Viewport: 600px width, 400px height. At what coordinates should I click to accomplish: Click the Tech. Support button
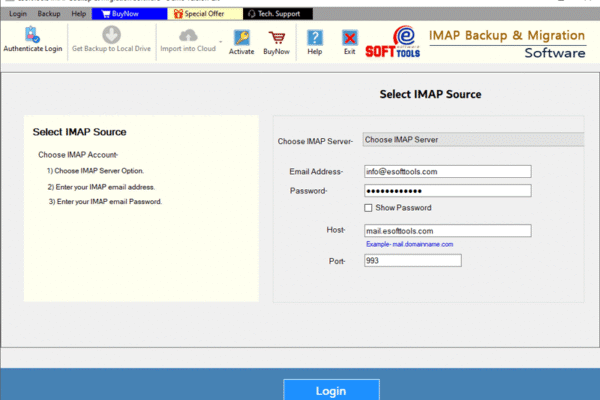[x=278, y=14]
